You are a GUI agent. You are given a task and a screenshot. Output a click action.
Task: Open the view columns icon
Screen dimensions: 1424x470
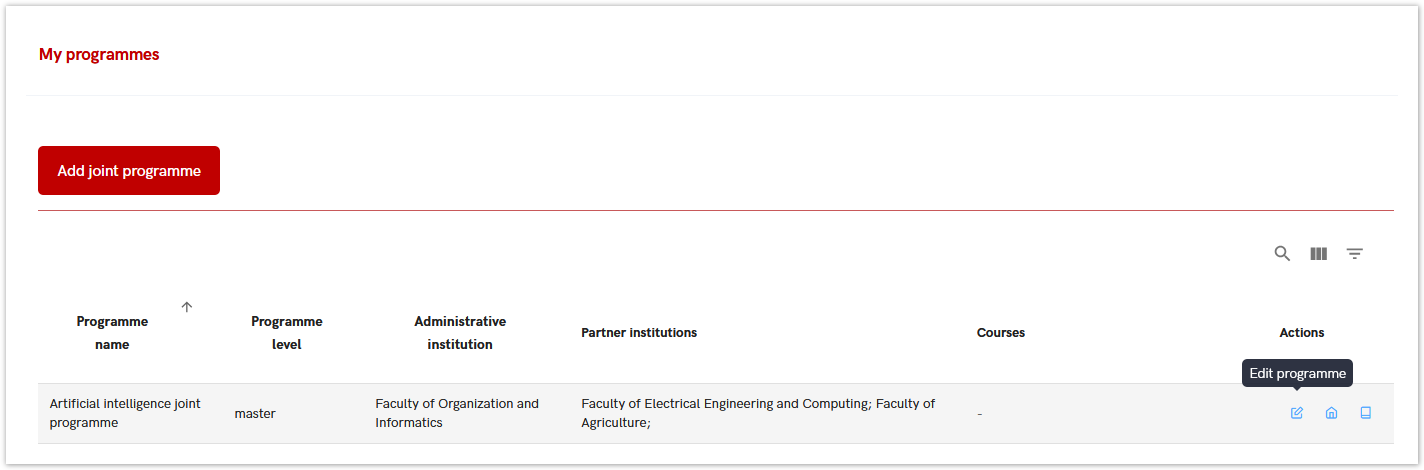[1319, 254]
